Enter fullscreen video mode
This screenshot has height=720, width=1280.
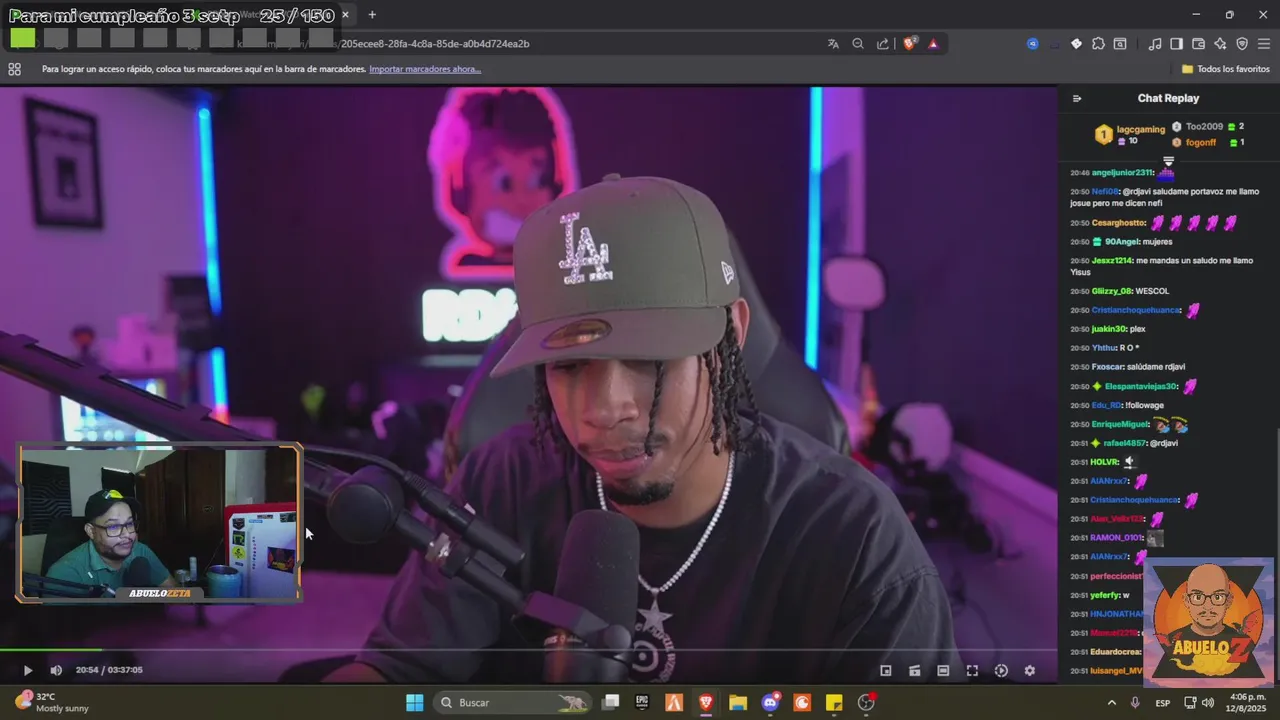972,671
